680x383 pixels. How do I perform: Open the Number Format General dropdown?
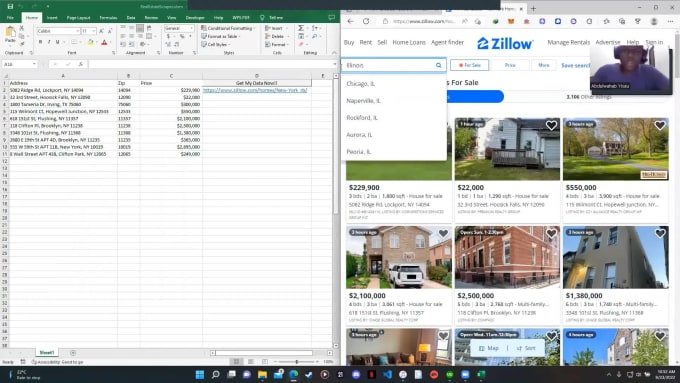coord(179,28)
